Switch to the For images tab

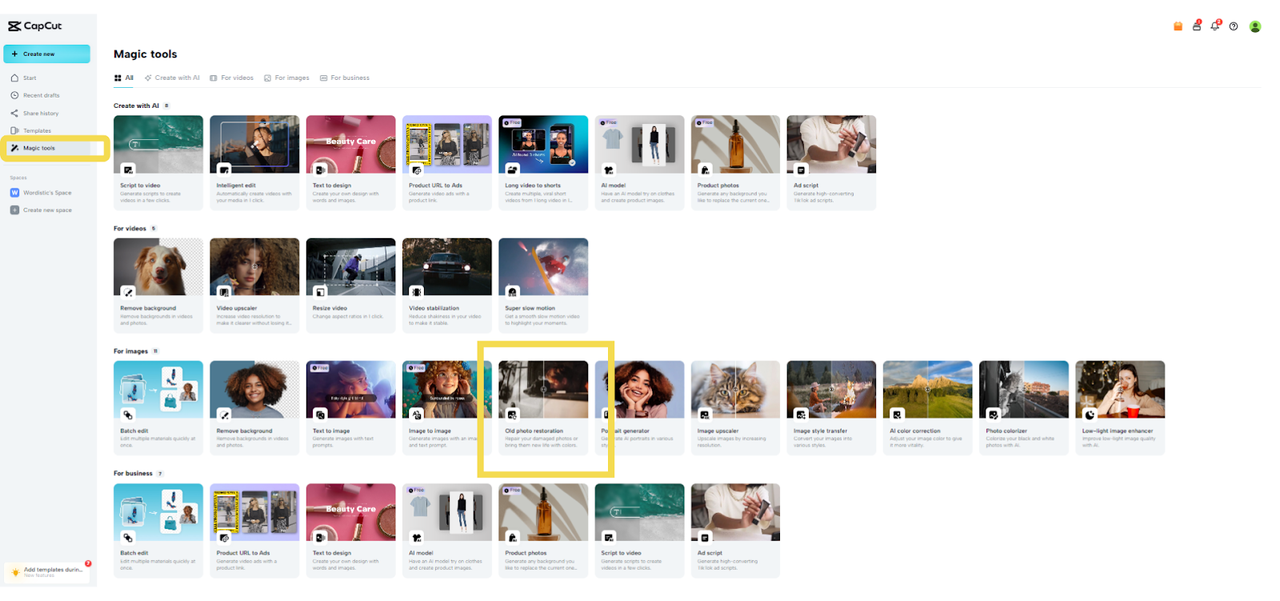(287, 78)
